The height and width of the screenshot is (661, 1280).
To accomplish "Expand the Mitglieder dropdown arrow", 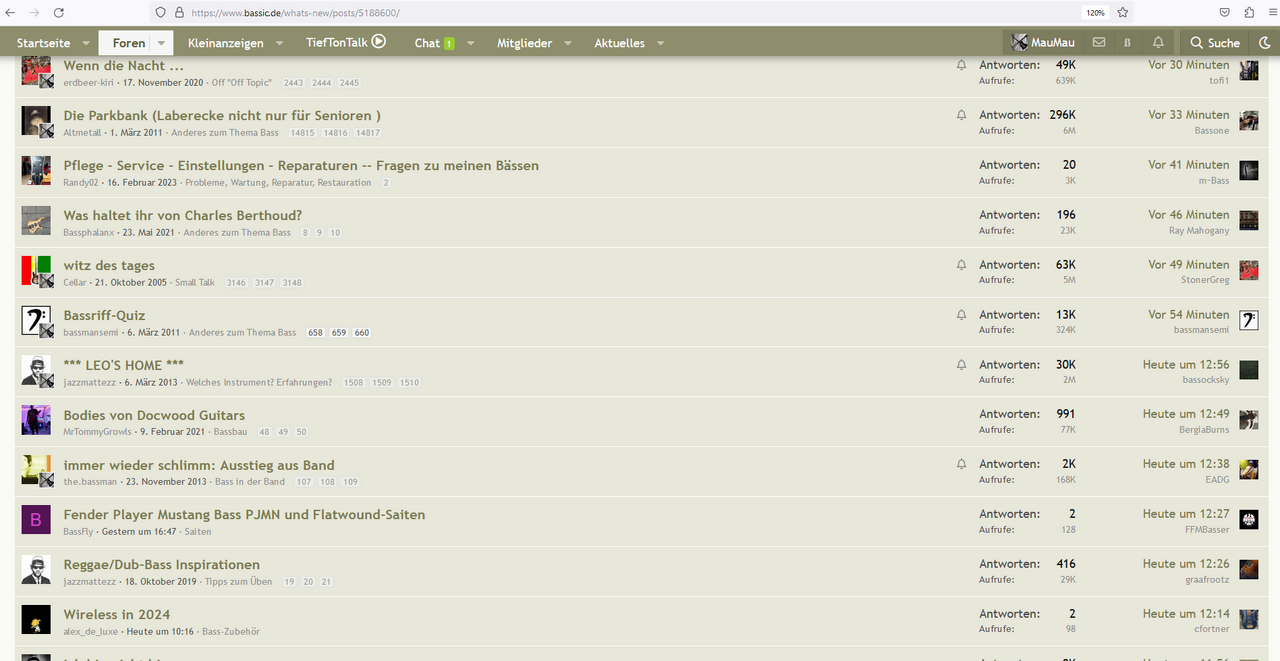I will click(x=567, y=43).
